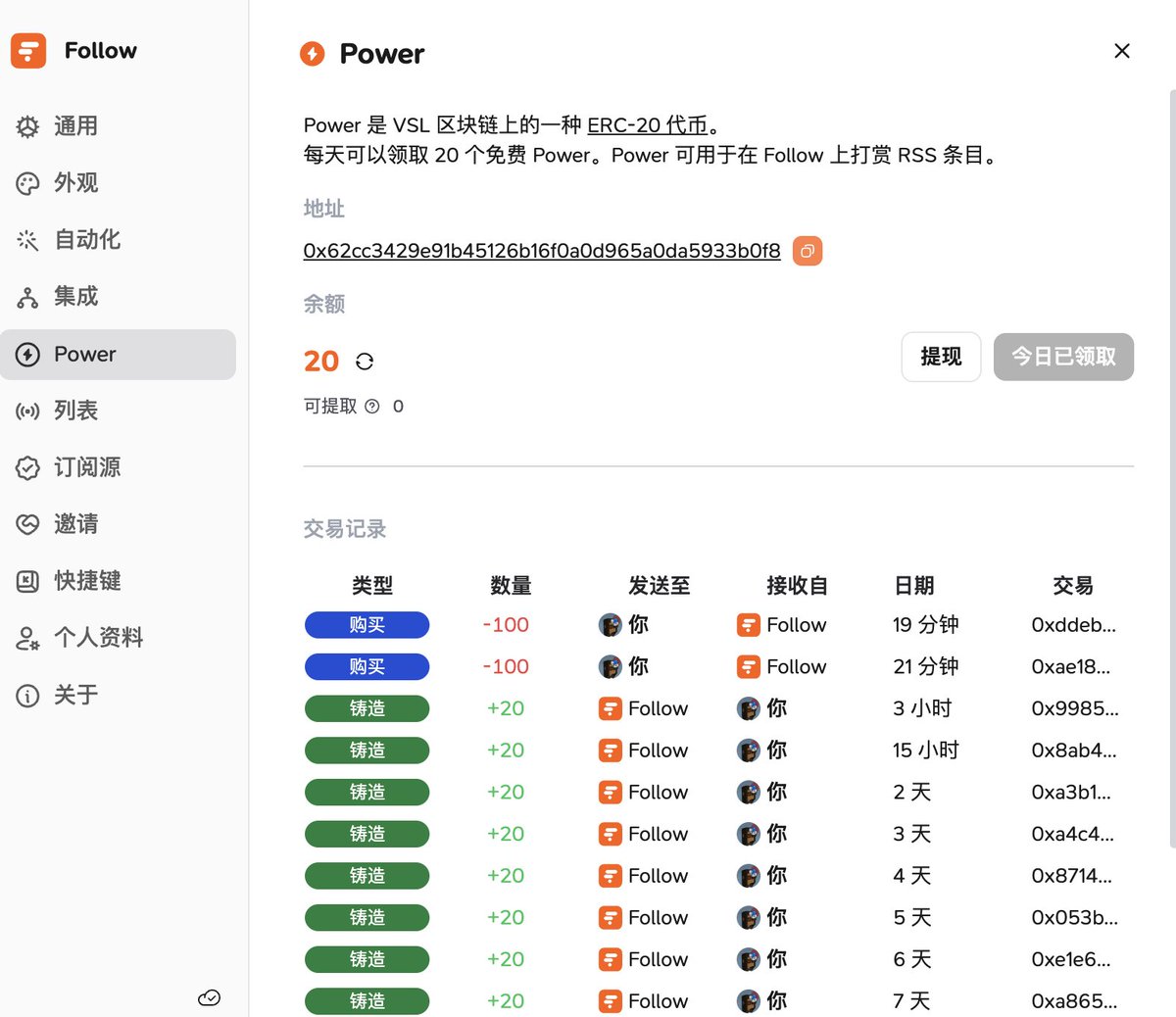The image size is (1176, 1017).
Task: Switch to the 订阅源 settings tab
Action: 118,468
